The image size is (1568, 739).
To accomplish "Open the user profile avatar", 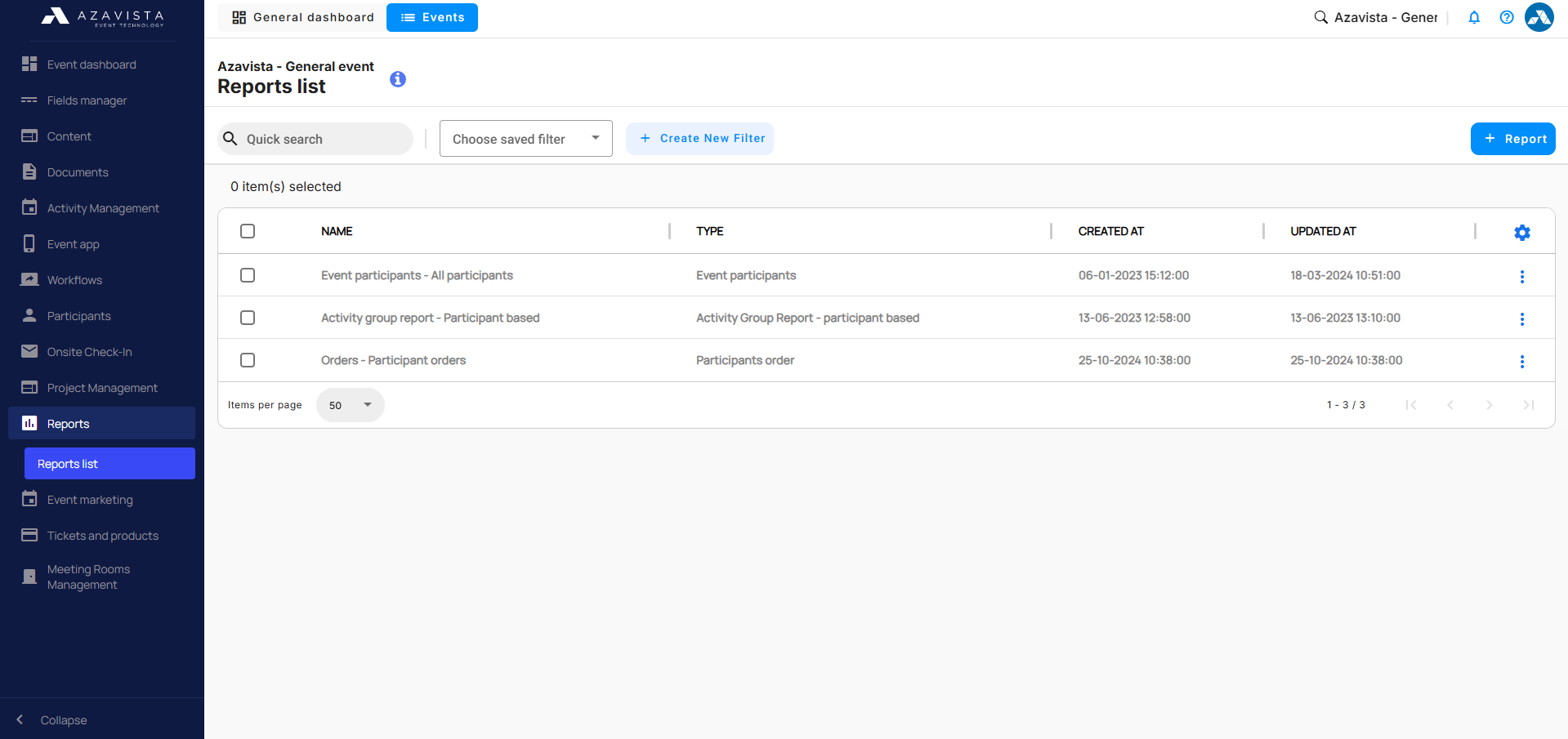I will tap(1539, 17).
